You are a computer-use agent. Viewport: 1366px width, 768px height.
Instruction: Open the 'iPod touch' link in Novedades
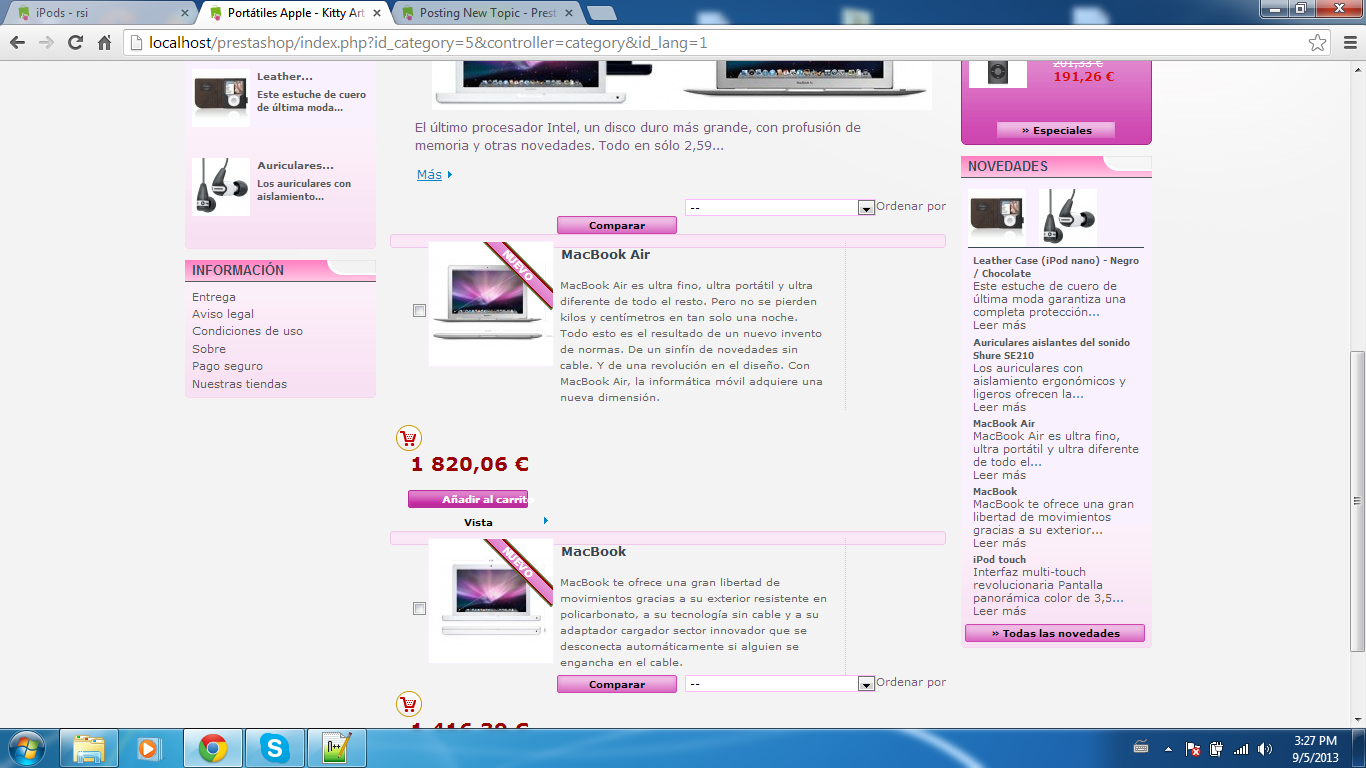coord(999,560)
